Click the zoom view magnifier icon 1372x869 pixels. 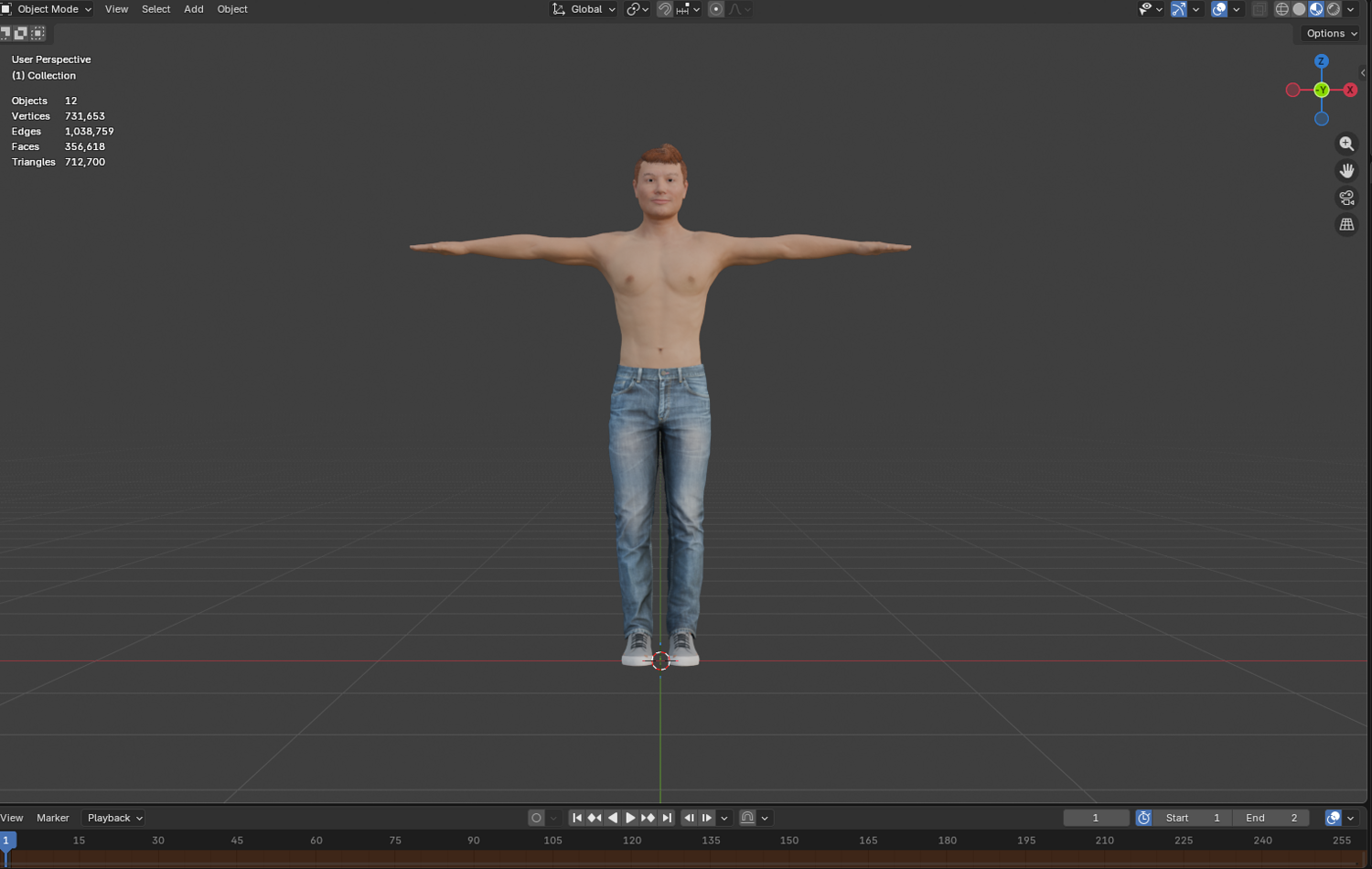point(1346,144)
